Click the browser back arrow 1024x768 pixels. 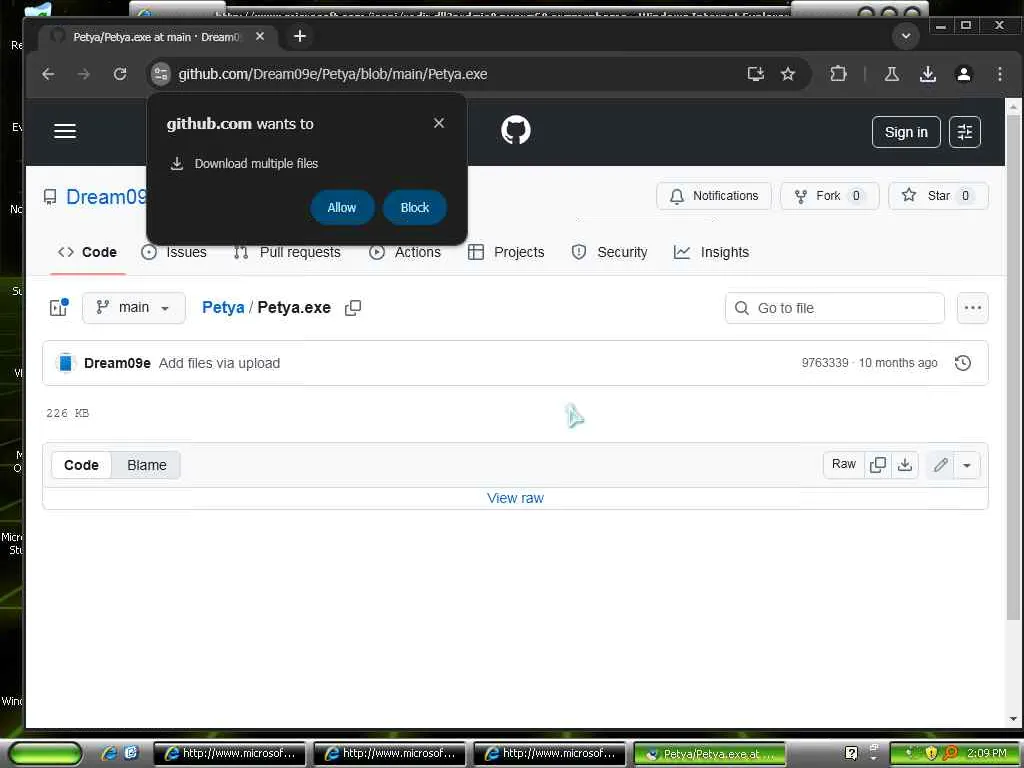pos(48,74)
